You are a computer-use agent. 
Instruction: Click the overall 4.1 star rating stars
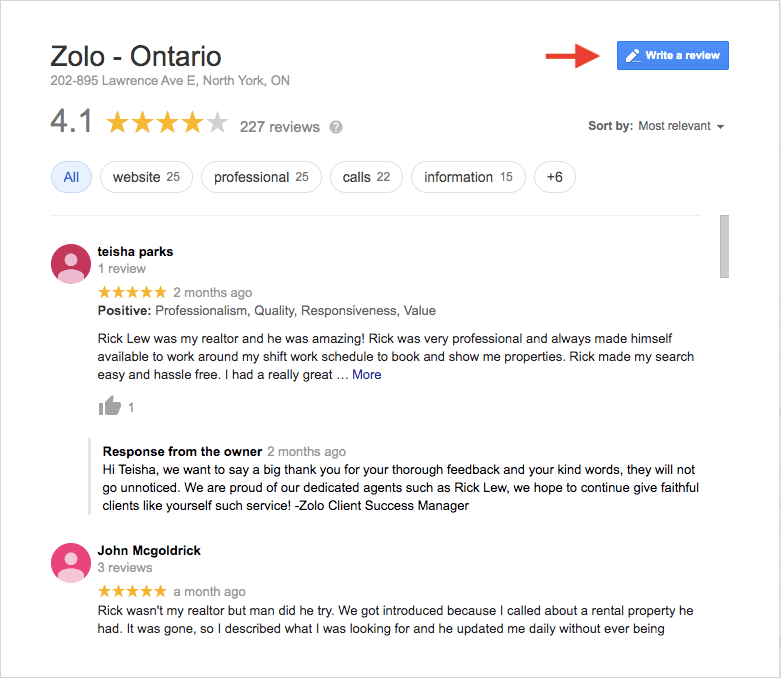pyautogui.click(x=167, y=124)
